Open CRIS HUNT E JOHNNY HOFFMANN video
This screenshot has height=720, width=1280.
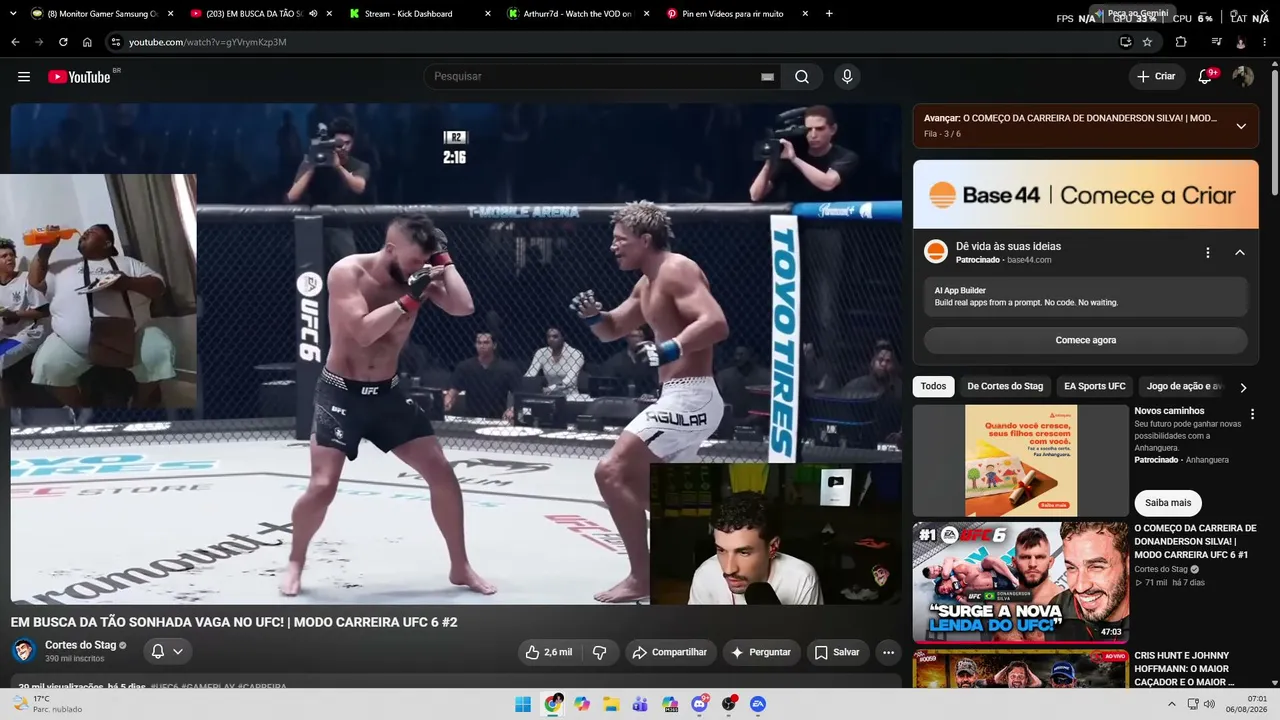(1195, 669)
